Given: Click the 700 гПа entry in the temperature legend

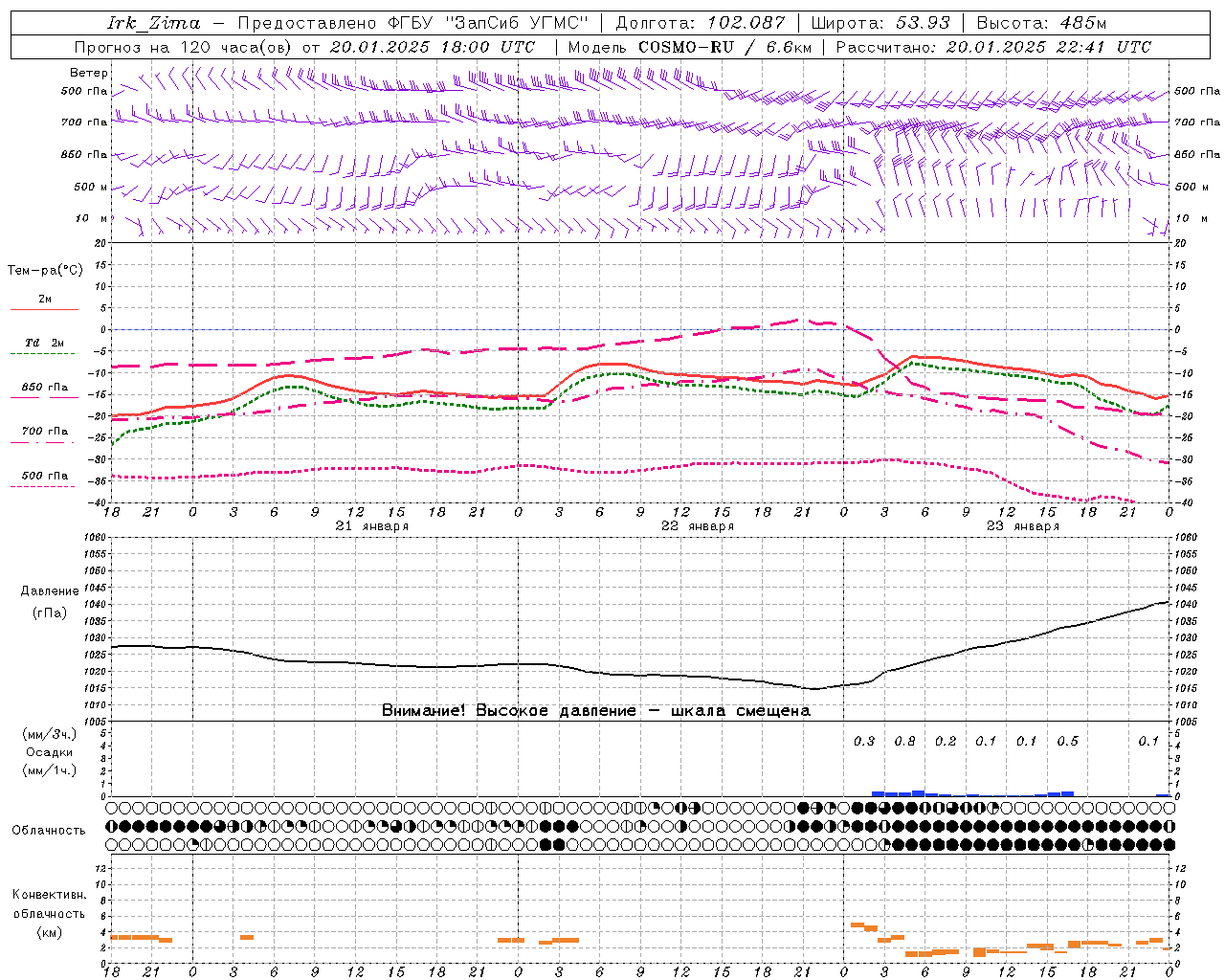Looking at the screenshot, I should coord(45,432).
